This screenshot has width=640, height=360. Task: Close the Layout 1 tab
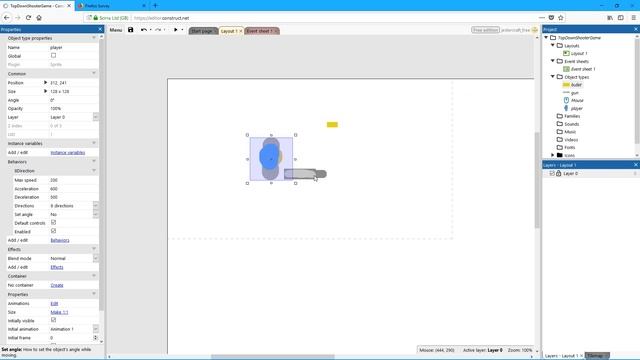coord(240,31)
